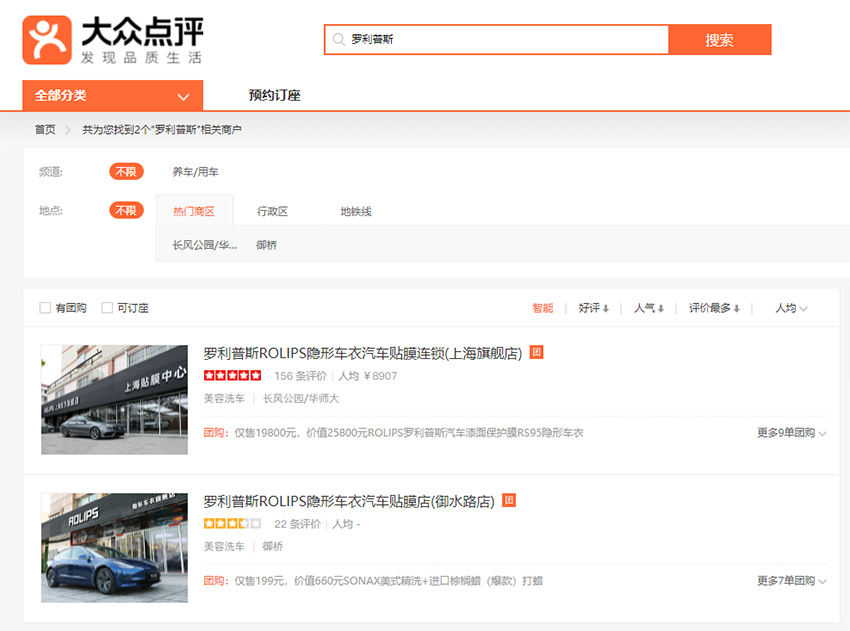The image size is (850, 631).
Task: Click the star rating of 御水路店
Action: point(232,524)
